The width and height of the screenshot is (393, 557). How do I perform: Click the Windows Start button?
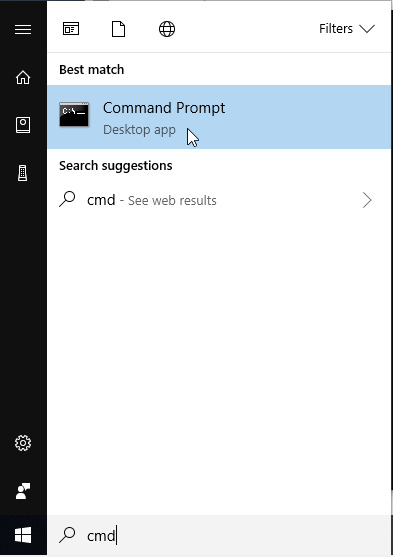(23, 535)
